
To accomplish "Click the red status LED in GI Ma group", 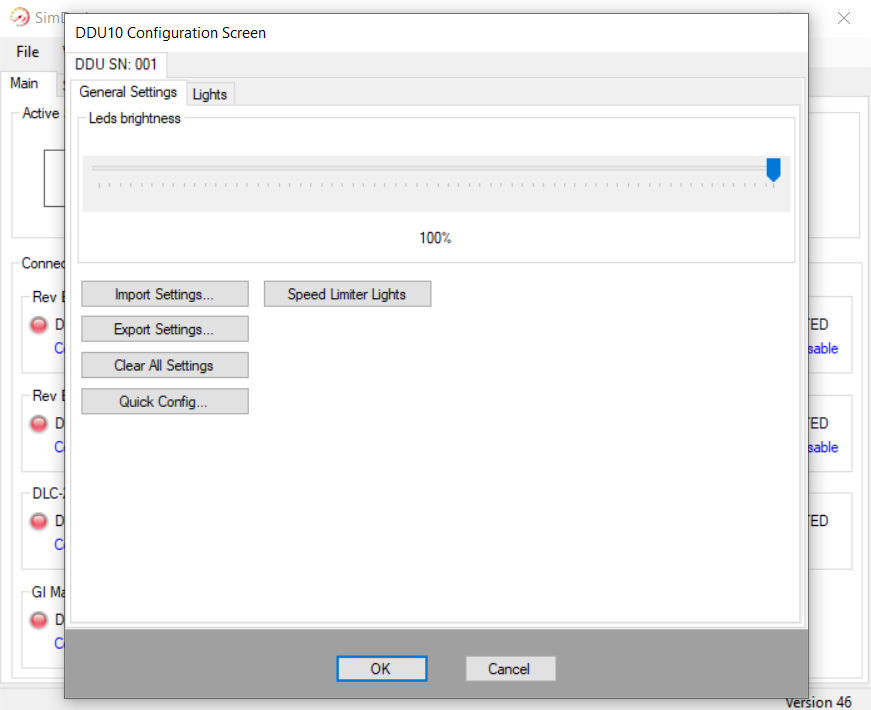I will point(39,620).
